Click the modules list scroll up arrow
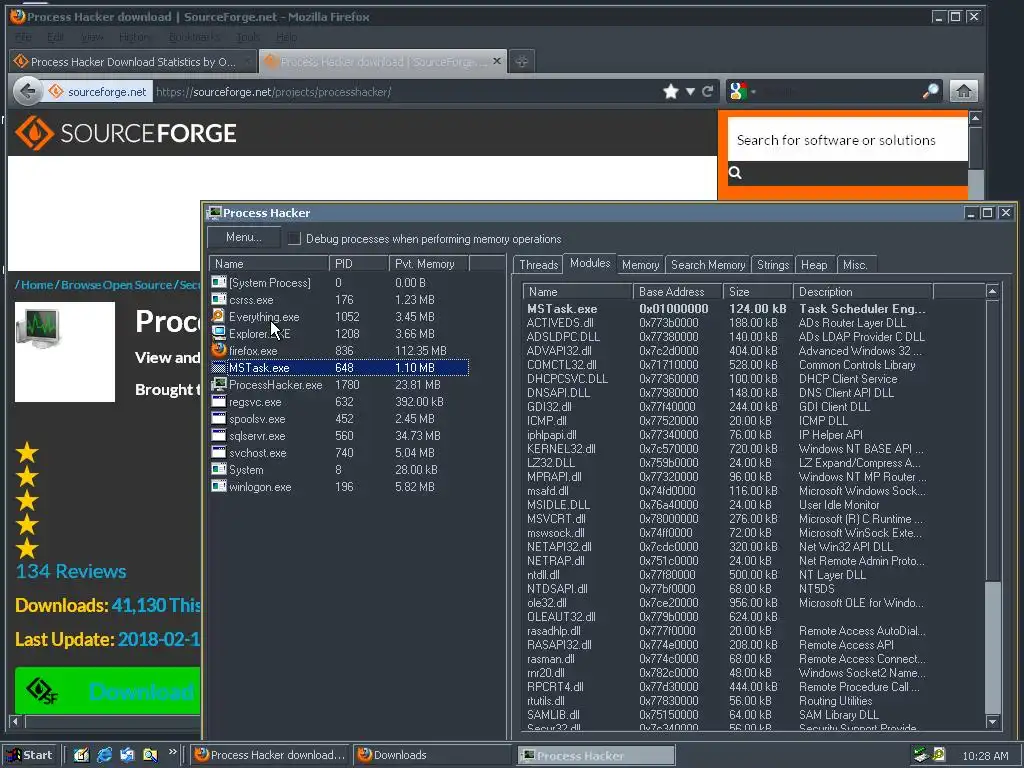Image resolution: width=1024 pixels, height=768 pixels. point(992,291)
